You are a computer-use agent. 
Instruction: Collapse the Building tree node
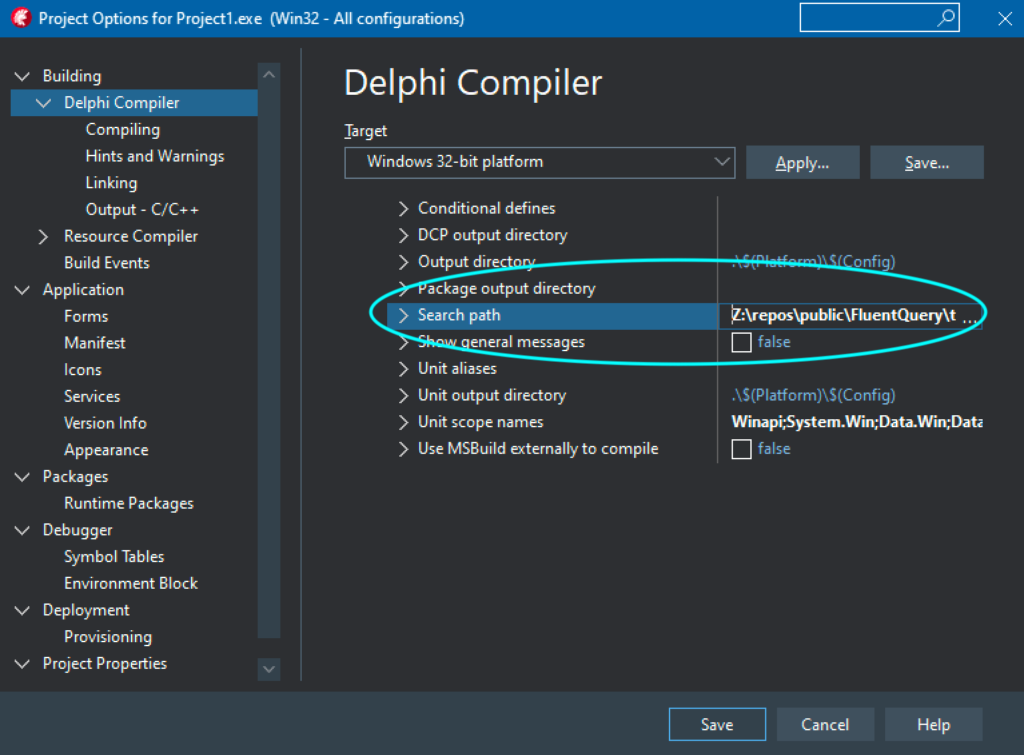pyautogui.click(x=22, y=76)
